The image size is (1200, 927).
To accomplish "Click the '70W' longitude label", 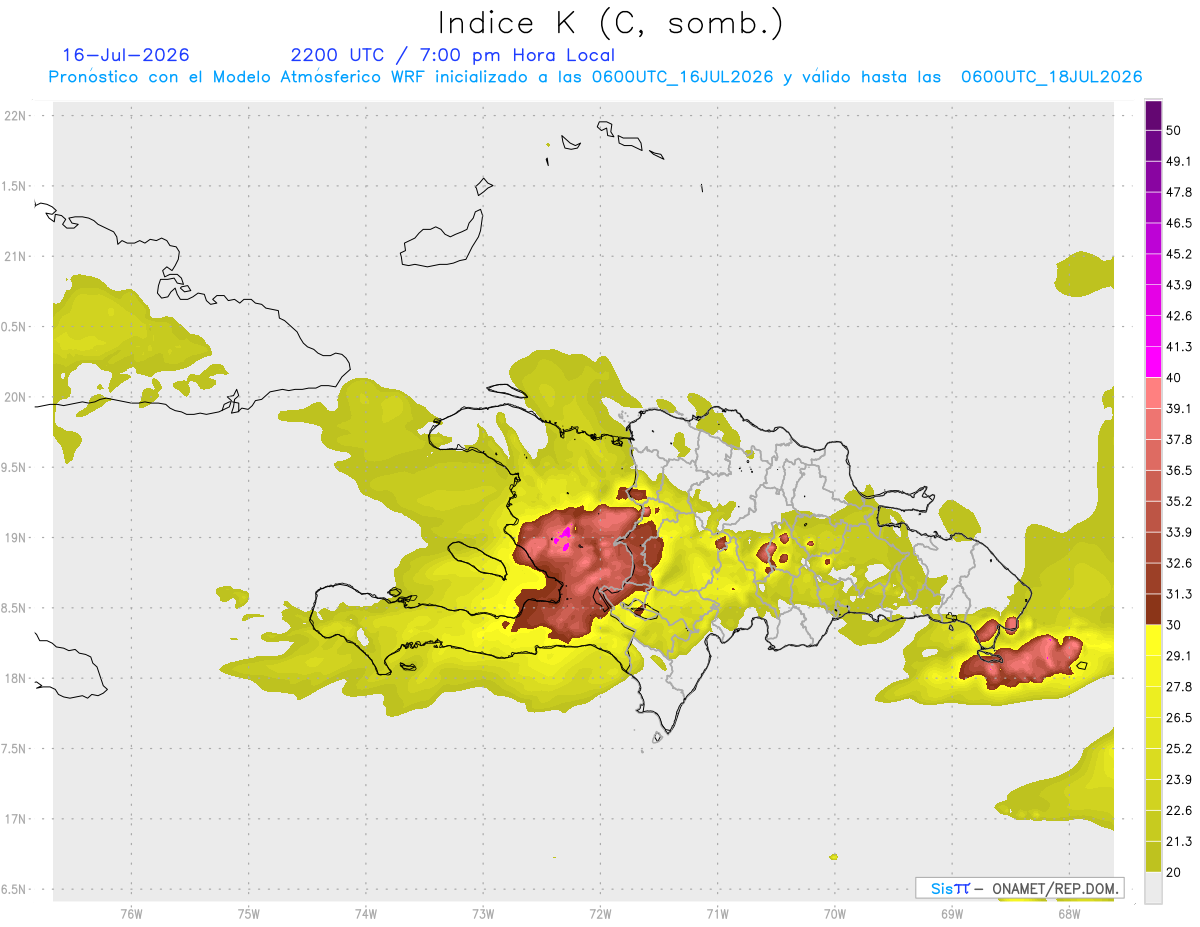I will [x=835, y=914].
